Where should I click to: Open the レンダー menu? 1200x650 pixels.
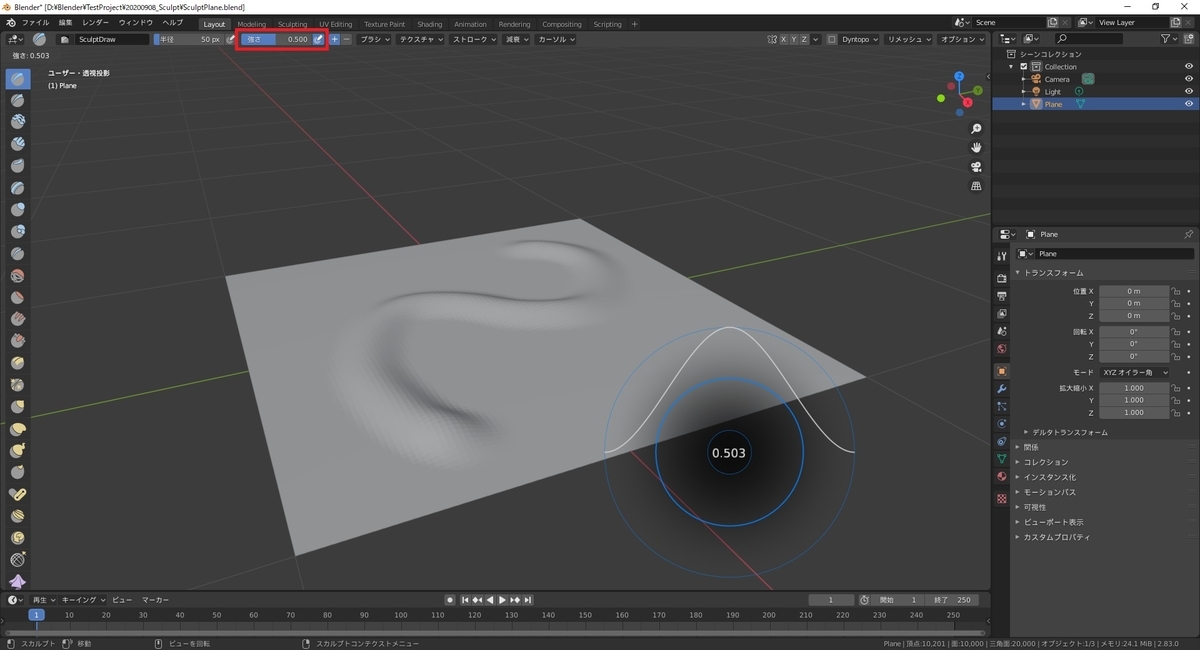96,22
